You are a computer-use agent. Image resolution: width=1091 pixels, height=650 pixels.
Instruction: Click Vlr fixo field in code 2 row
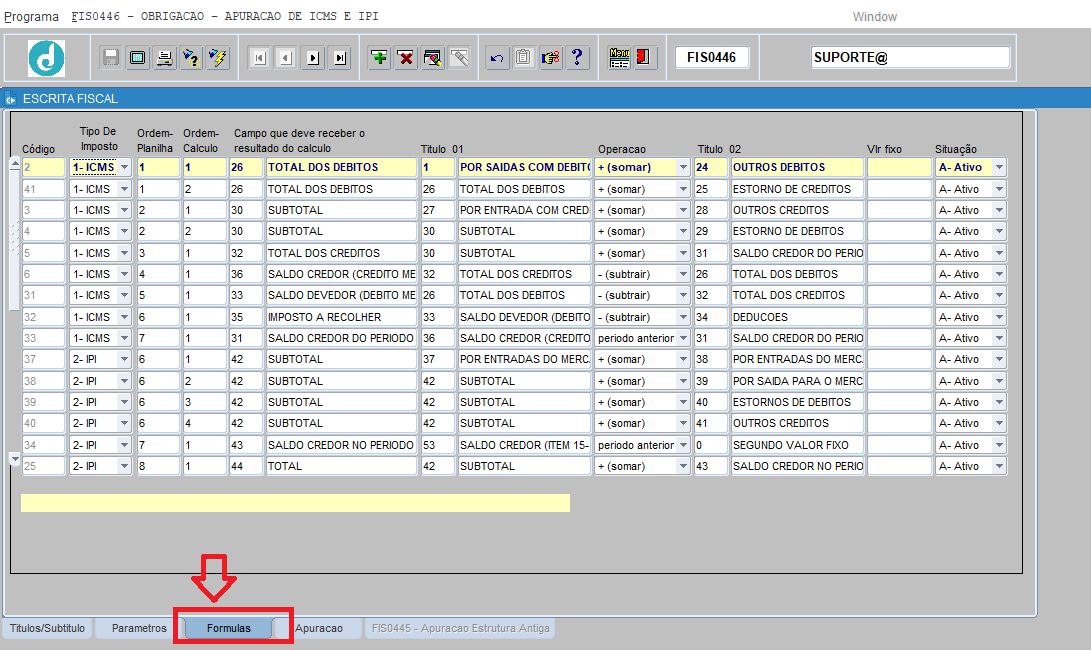(x=899, y=167)
